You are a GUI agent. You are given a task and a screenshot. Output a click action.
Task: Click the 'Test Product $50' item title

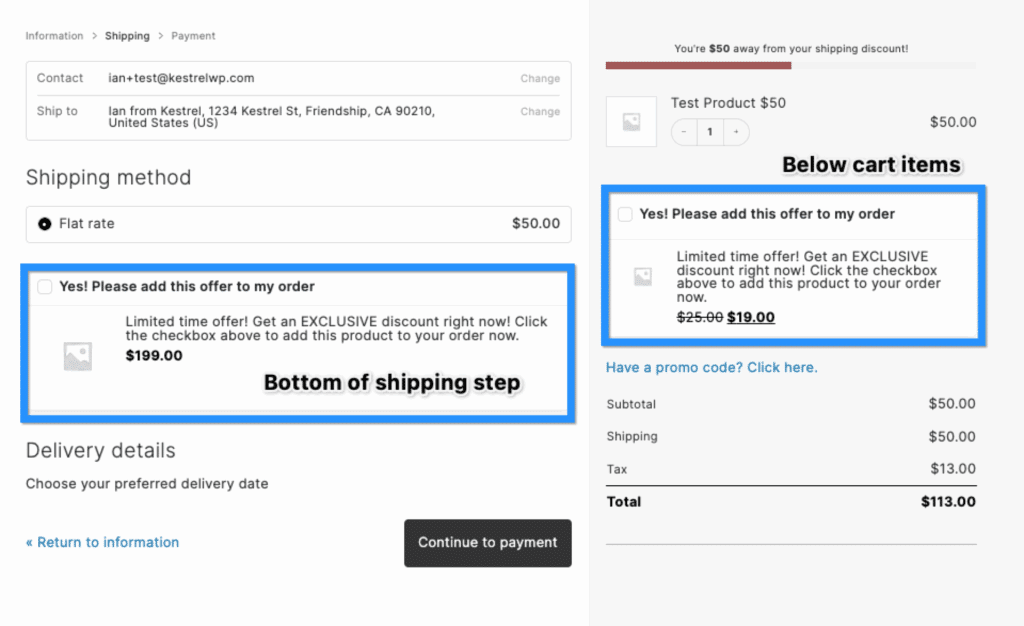click(x=728, y=103)
